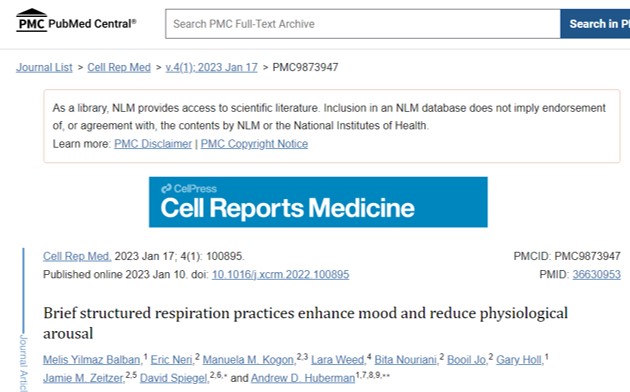Open the Cell Rep Med breadcrumb link
The height and width of the screenshot is (392, 630).
click(119, 67)
